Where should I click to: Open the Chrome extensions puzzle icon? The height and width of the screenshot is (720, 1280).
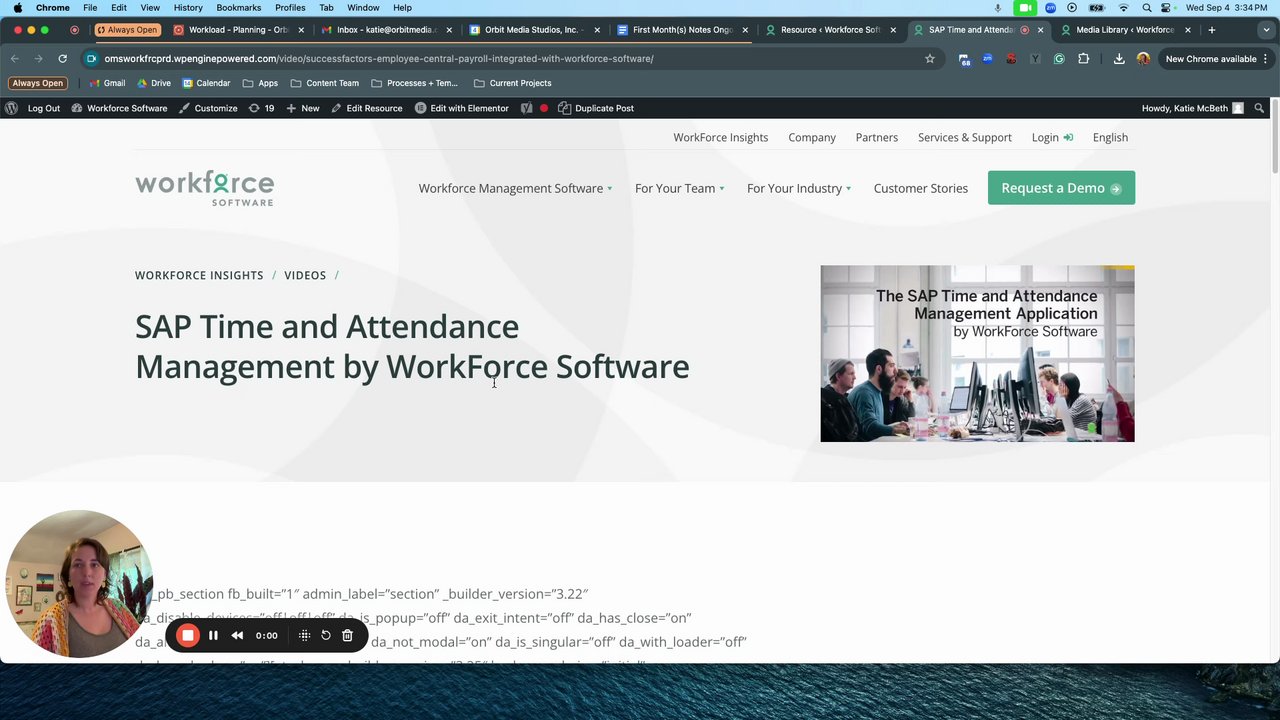pyautogui.click(x=1083, y=59)
